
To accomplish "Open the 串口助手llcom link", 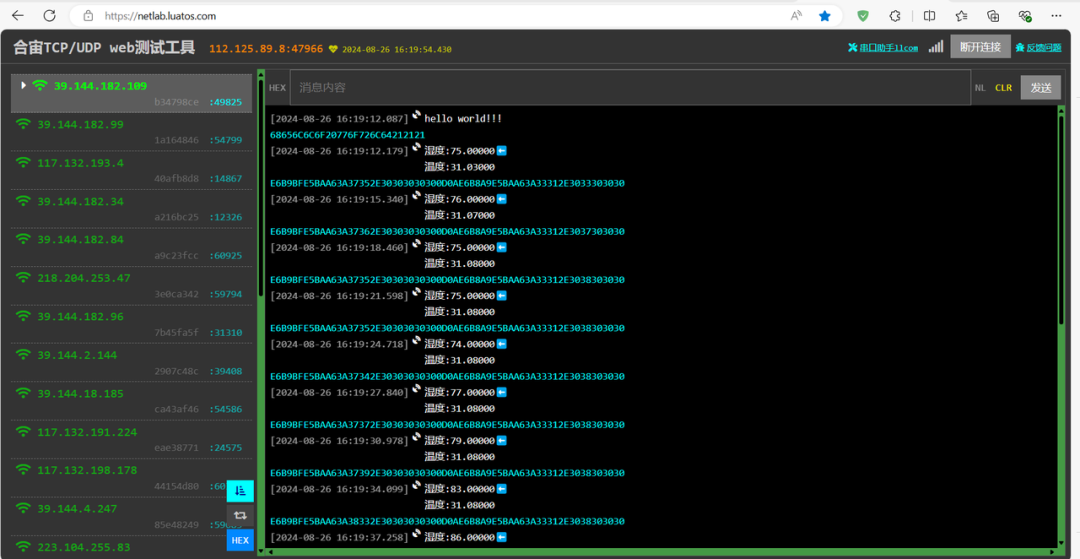I will pos(889,48).
